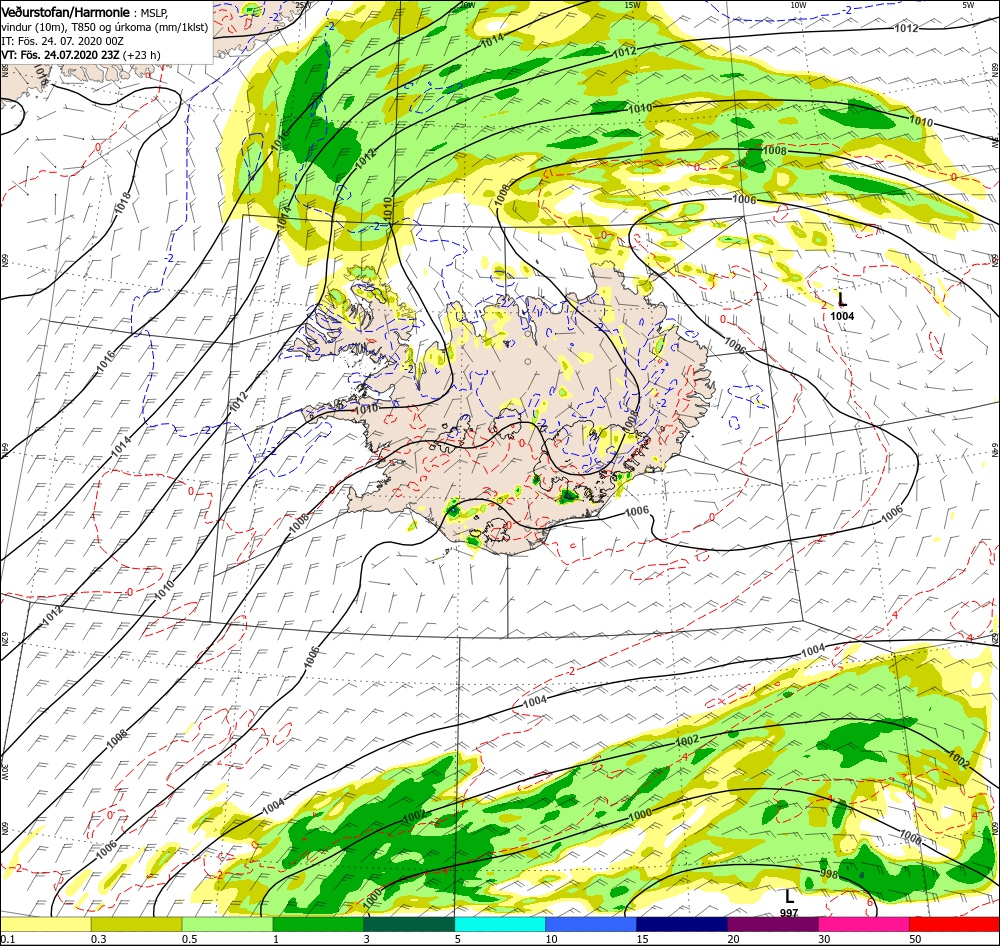Viewport: 1000px width, 946px height.
Task: Pick the light green 0.5 legend swatch
Action: click(228, 924)
